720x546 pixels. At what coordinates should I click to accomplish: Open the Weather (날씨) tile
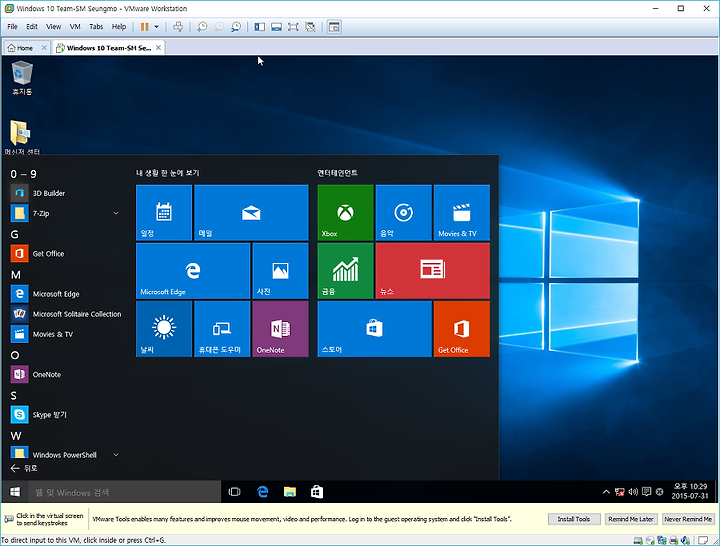pos(164,329)
